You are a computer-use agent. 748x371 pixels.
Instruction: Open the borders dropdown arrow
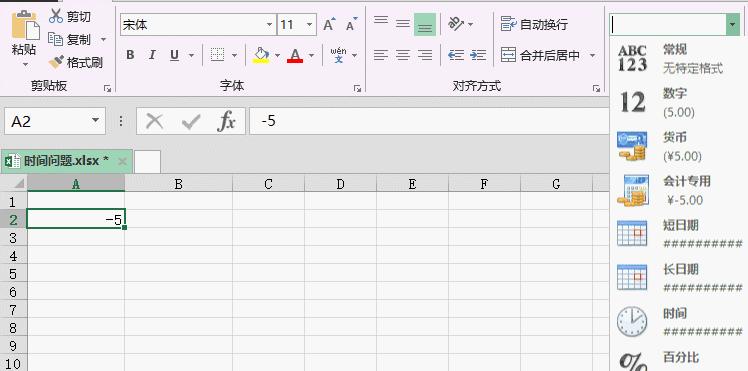click(234, 56)
